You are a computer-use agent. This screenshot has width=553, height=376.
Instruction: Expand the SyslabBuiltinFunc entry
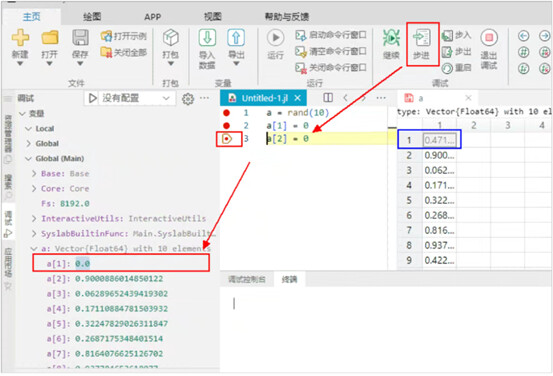coord(34,234)
